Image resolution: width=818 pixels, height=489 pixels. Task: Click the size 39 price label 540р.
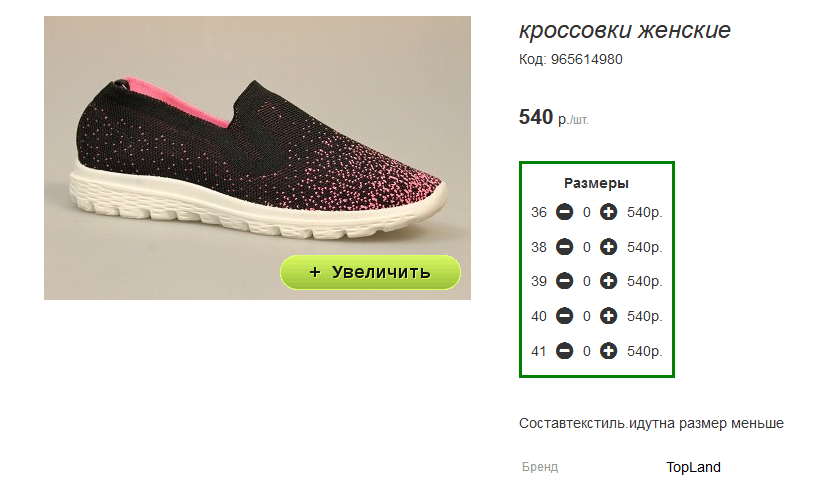(645, 281)
